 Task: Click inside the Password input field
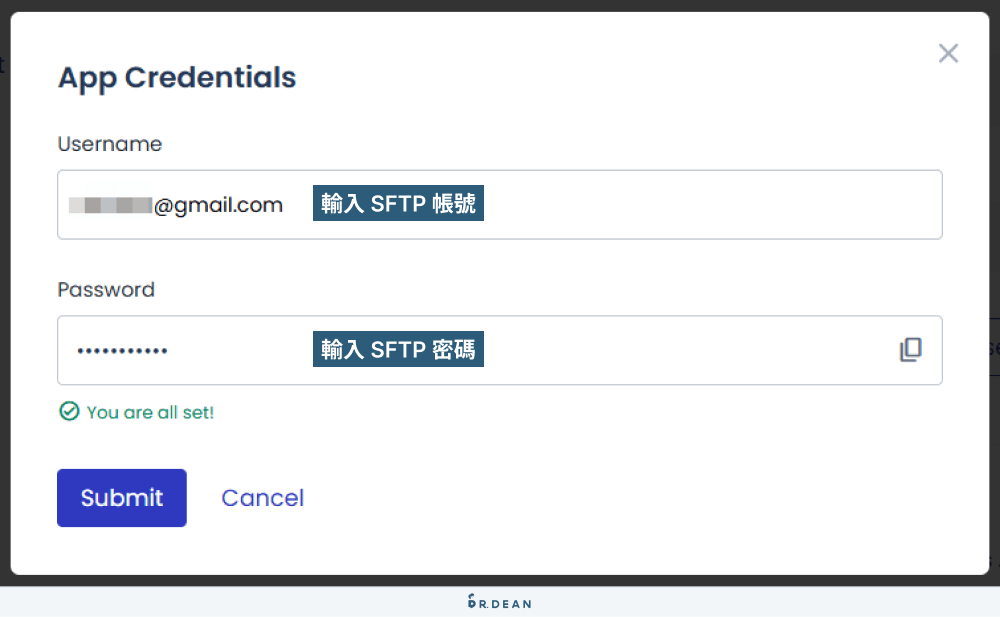650,350
